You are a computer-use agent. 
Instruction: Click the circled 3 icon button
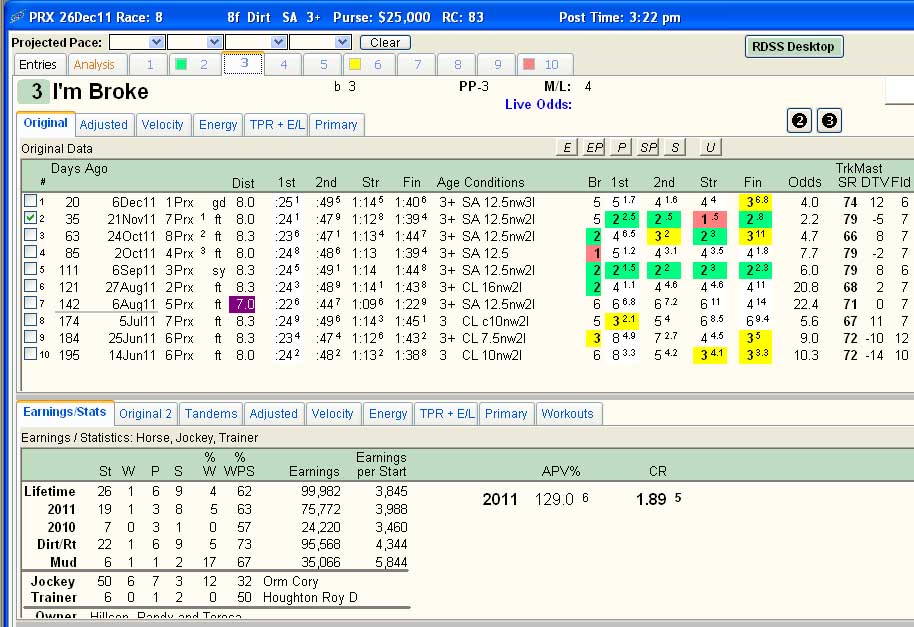(x=829, y=121)
